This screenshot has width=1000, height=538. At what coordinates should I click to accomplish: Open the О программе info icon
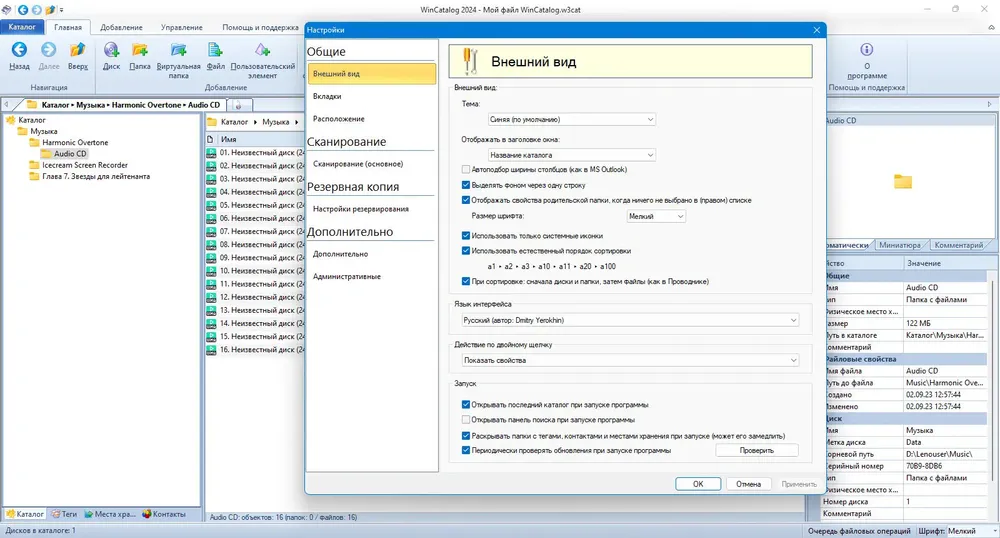point(866,50)
